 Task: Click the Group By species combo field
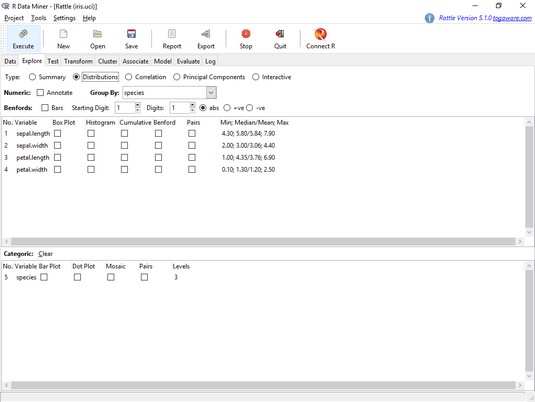(164, 92)
